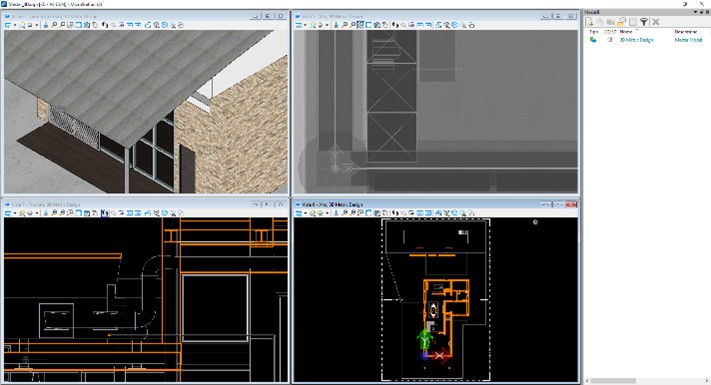Open View Attributes in the floor plan view

(298, 212)
